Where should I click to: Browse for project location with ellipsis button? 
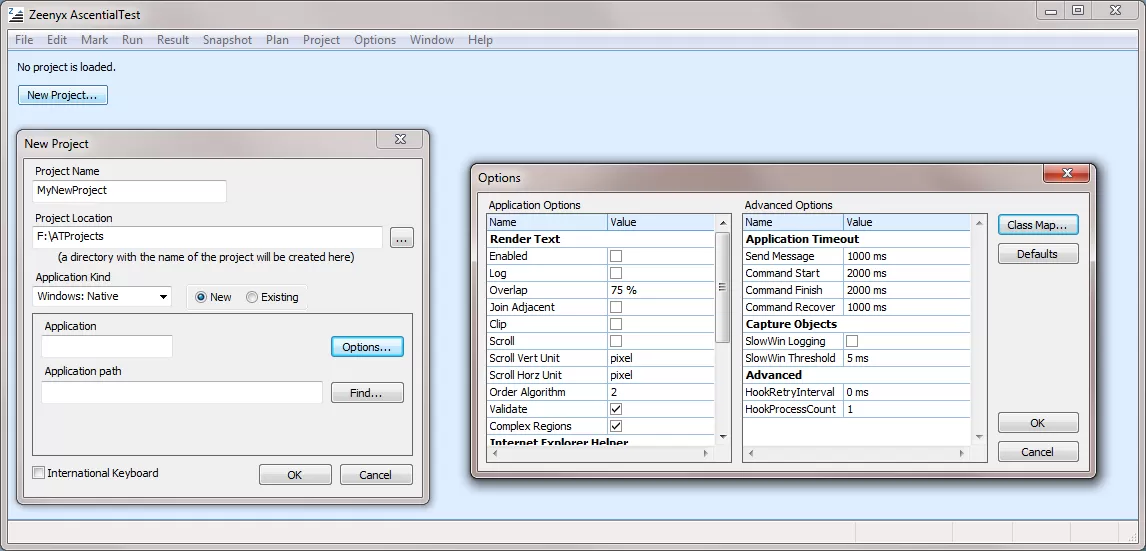point(402,238)
